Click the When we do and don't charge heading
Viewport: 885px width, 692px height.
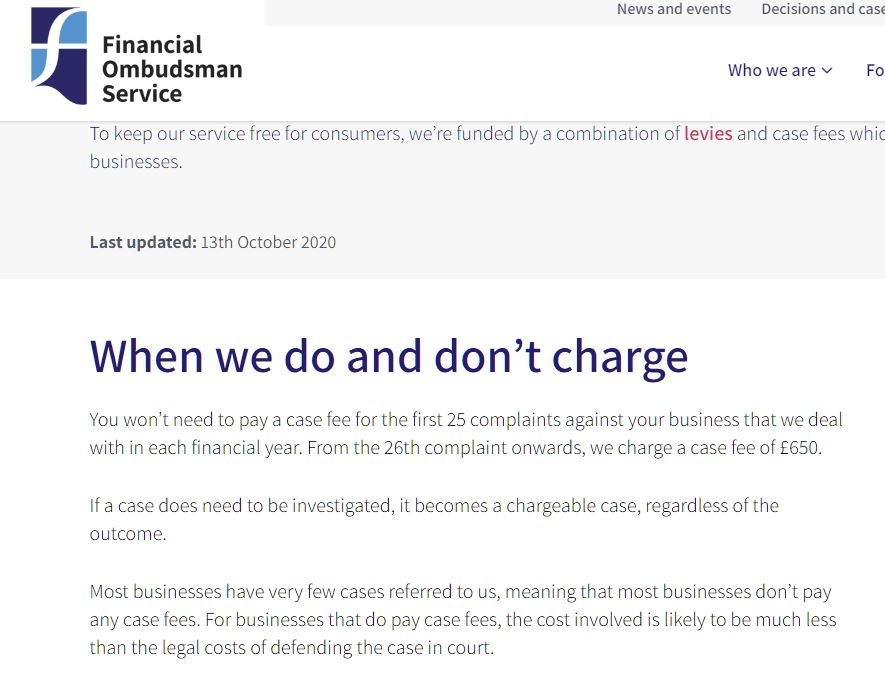389,357
